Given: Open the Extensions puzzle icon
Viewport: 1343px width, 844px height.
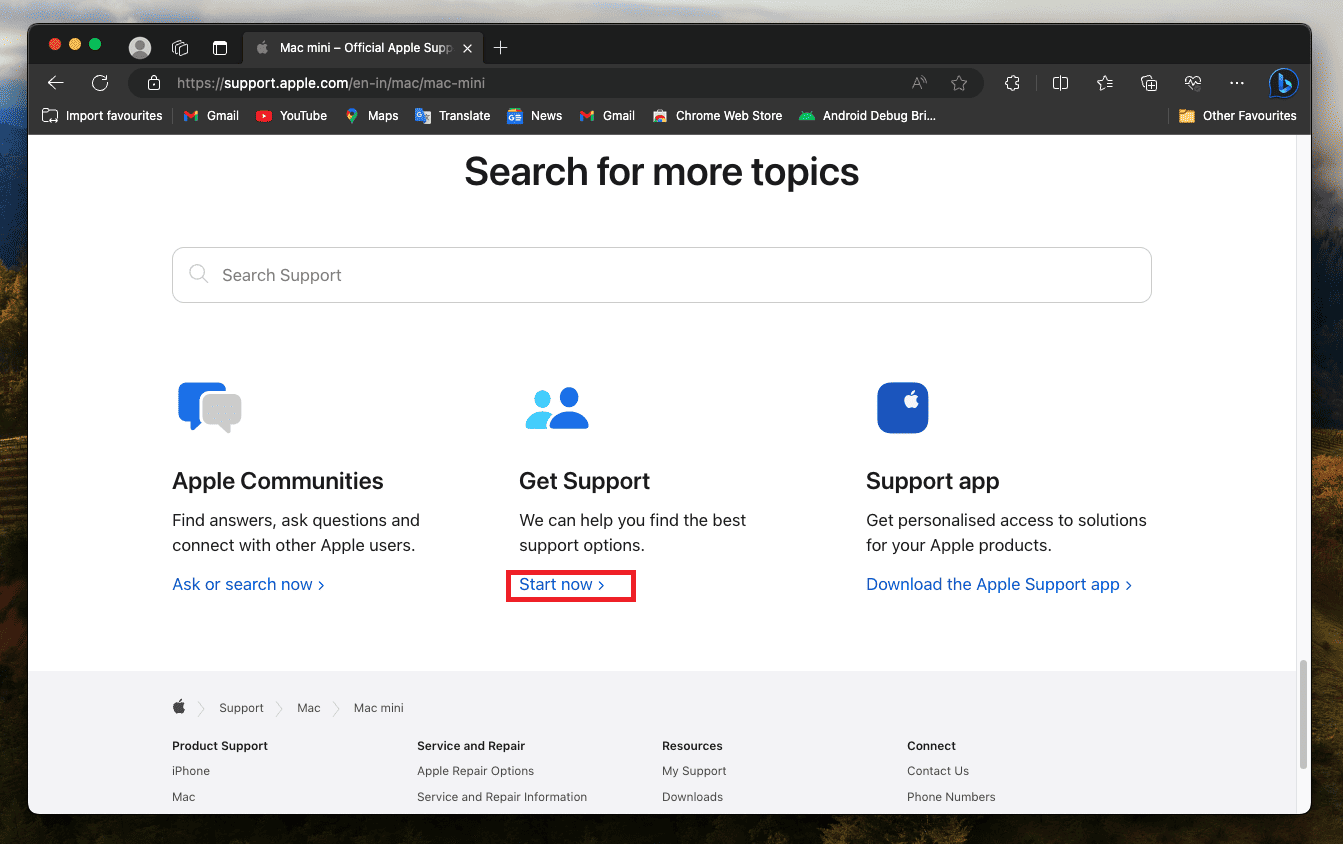Looking at the screenshot, I should coord(1012,83).
